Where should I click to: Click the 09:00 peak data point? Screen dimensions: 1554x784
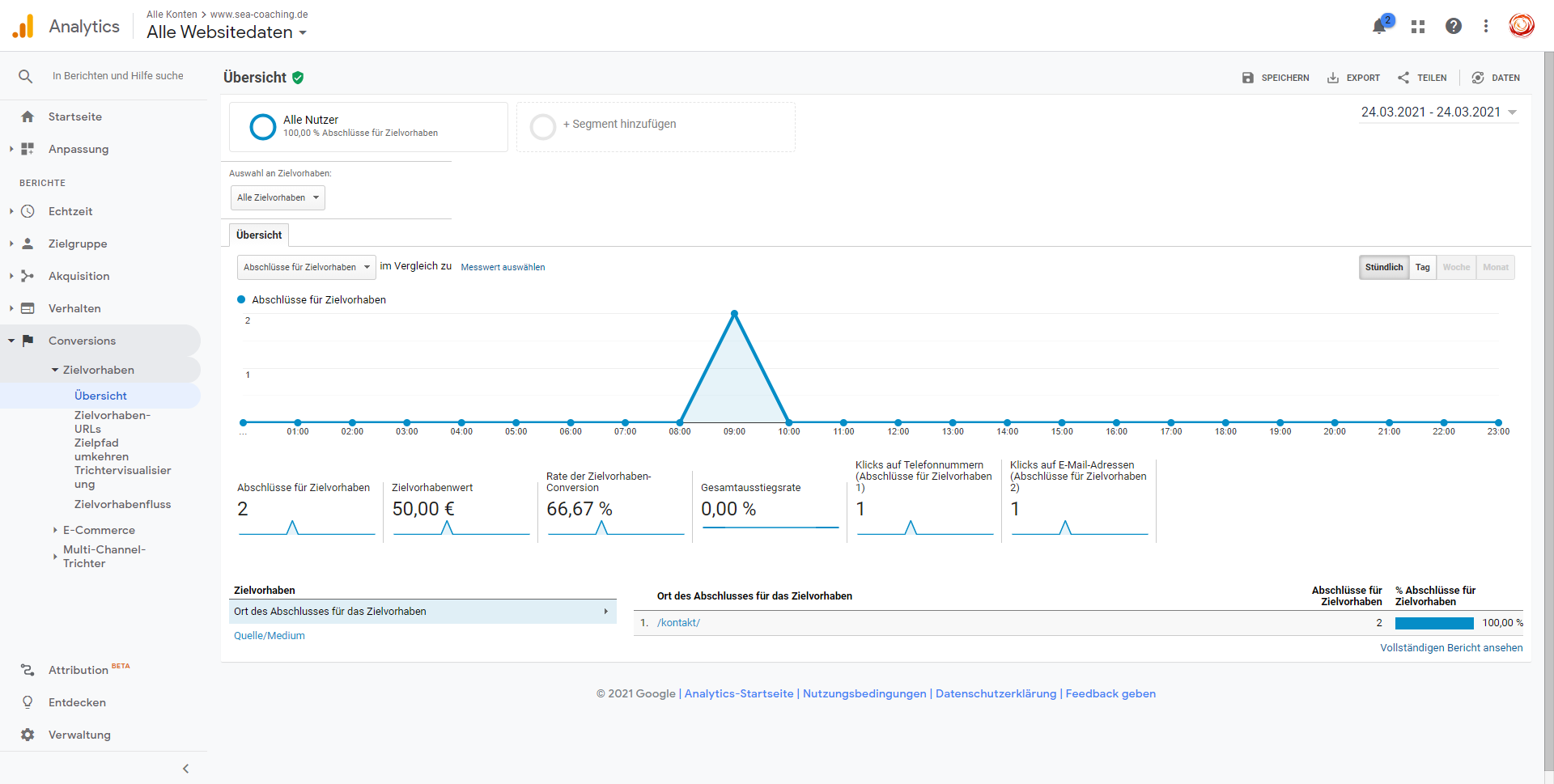pyautogui.click(x=734, y=313)
